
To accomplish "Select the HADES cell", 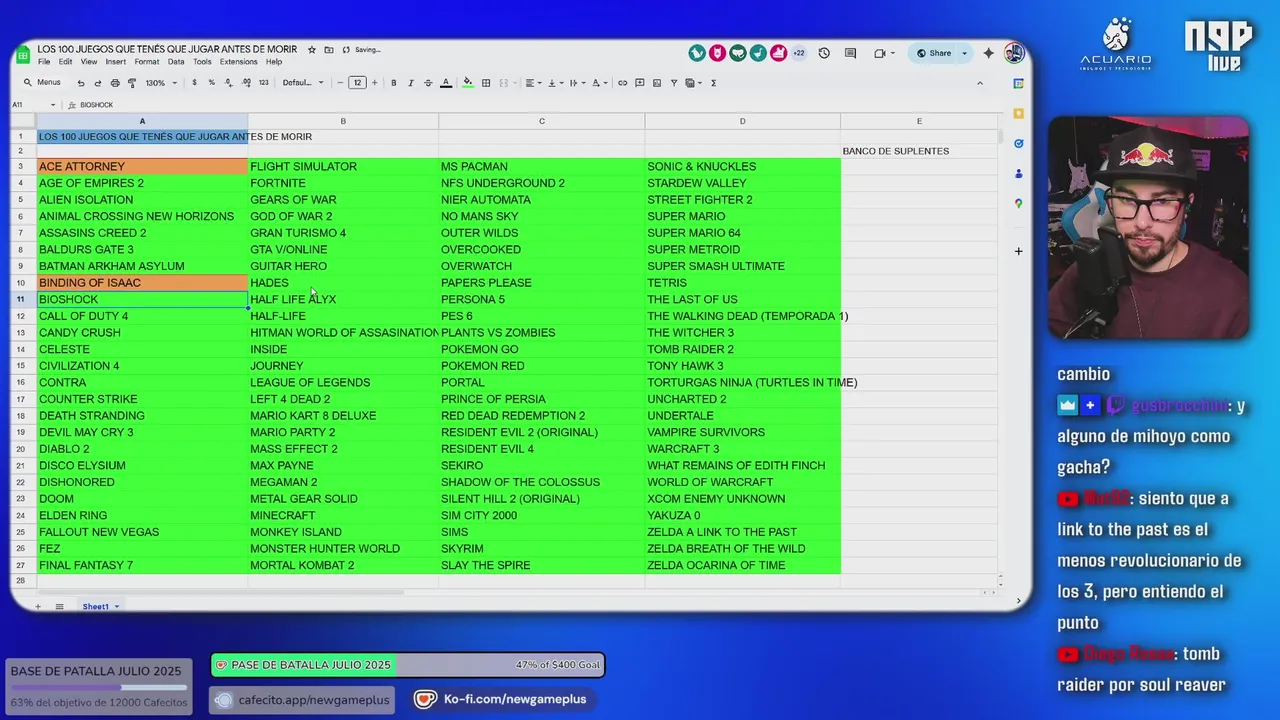I will click(343, 283).
